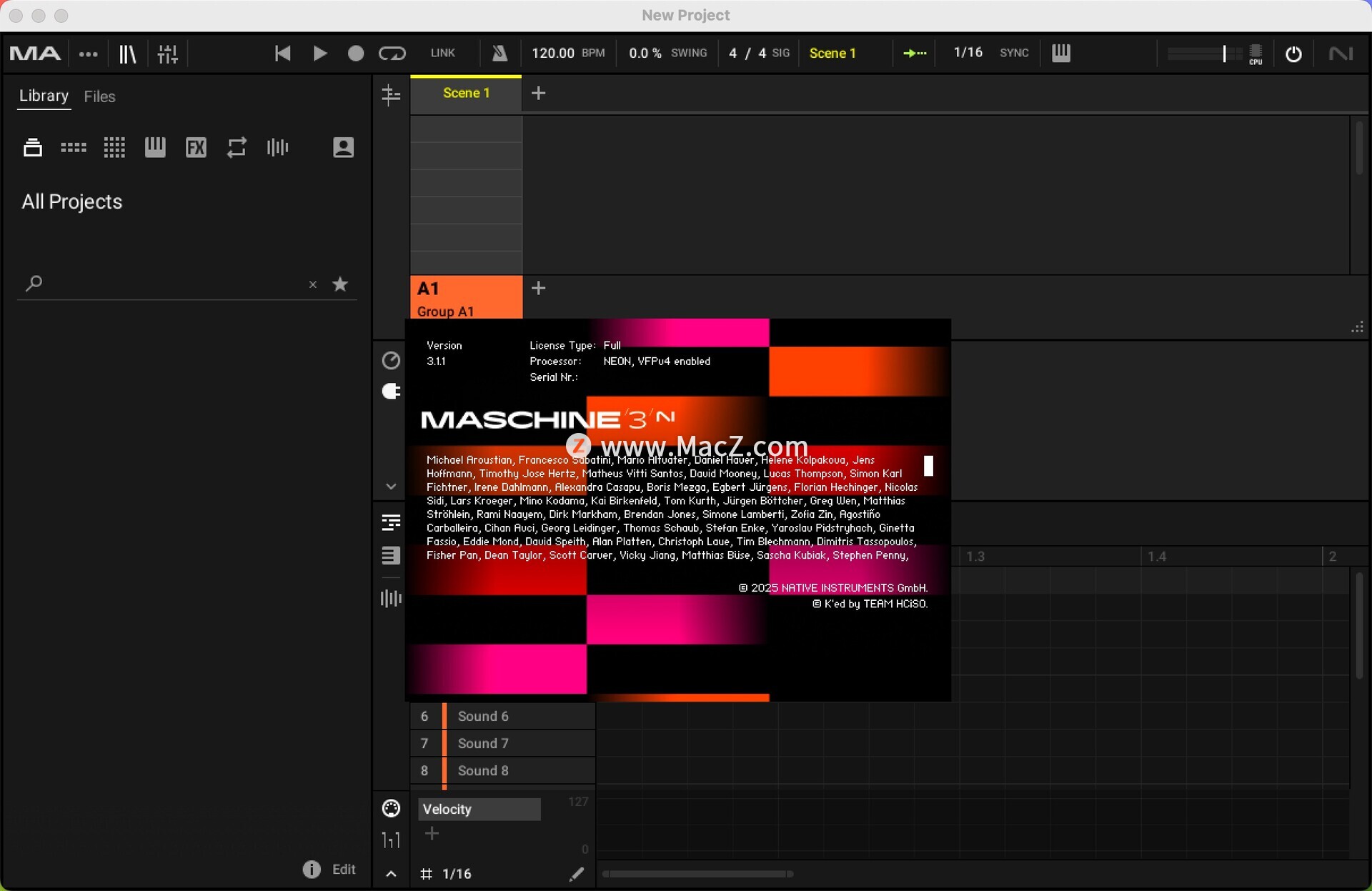Click the CPU meter icon
This screenshot has height=891, width=1372.
point(1256,54)
